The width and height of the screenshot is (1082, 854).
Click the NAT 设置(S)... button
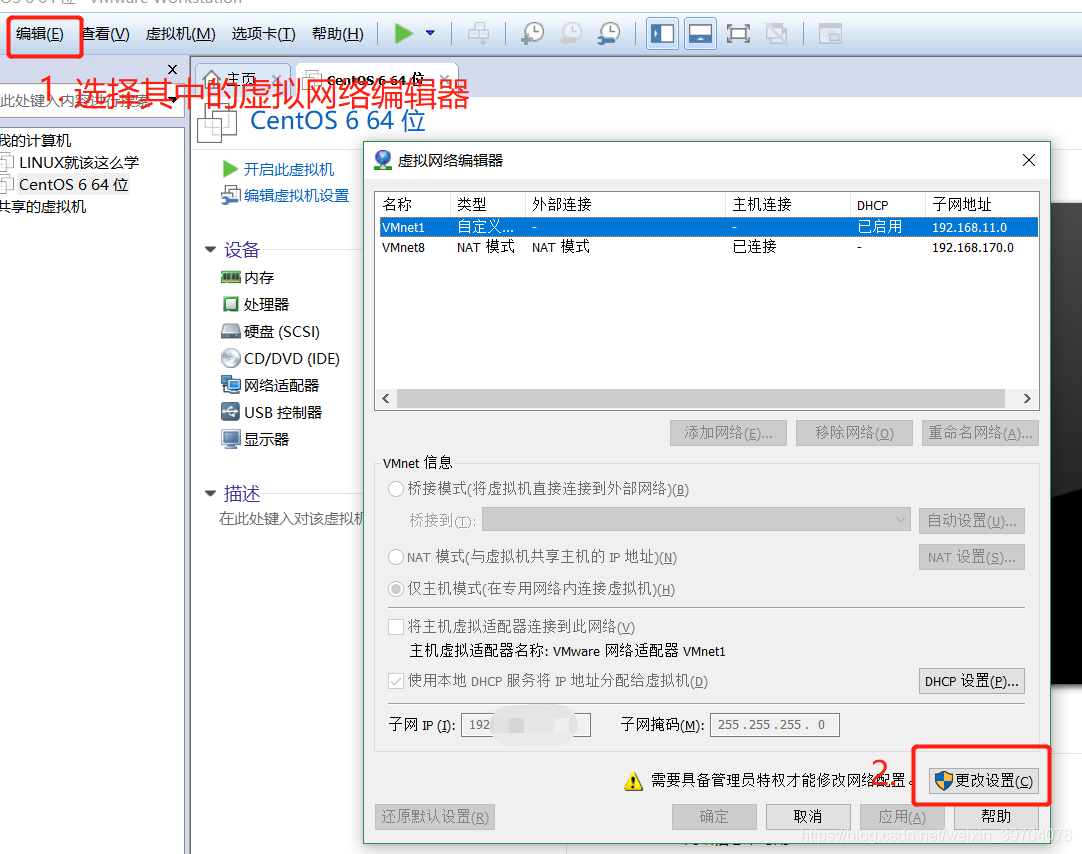tap(972, 557)
